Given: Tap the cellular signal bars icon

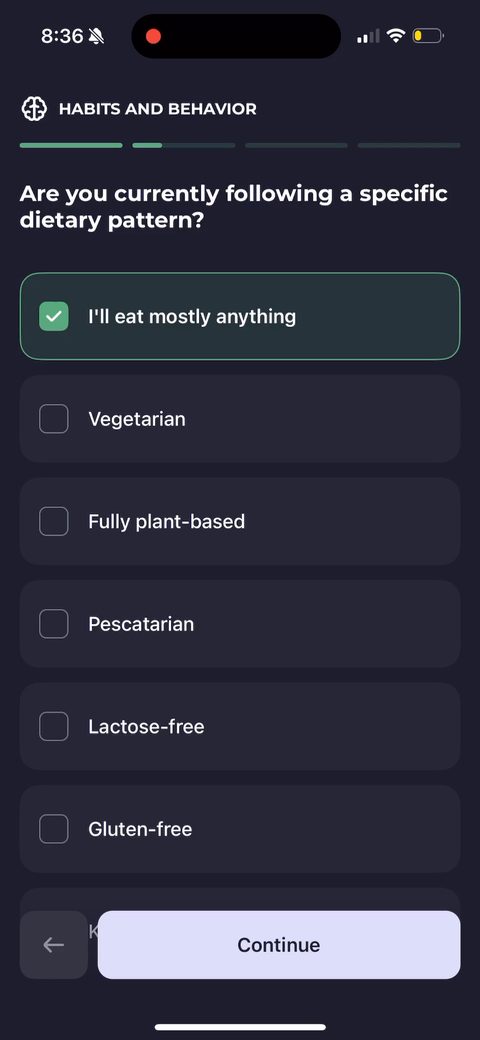Looking at the screenshot, I should coord(368,36).
